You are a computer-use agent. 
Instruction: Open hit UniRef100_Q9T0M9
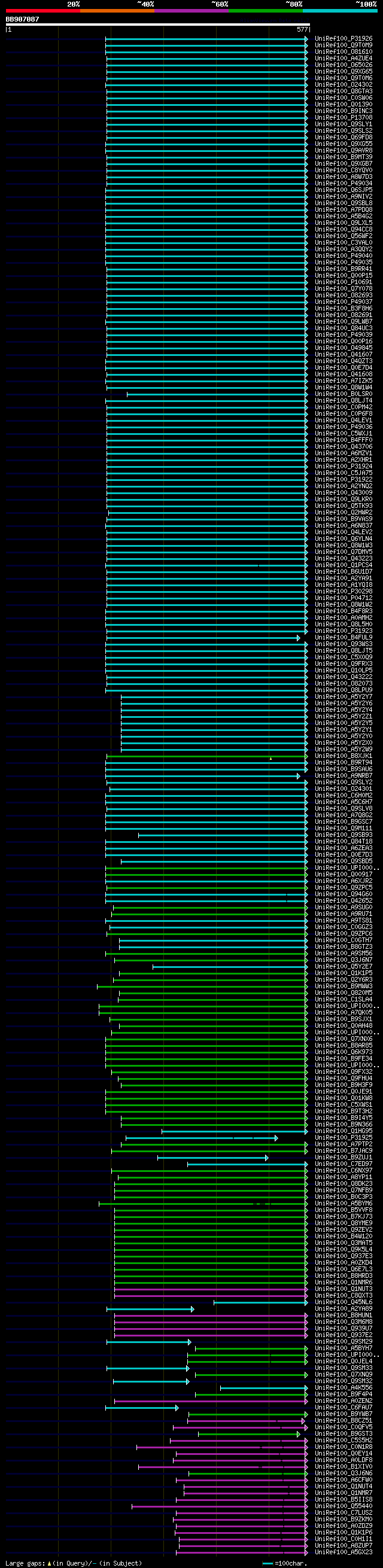point(344,45)
